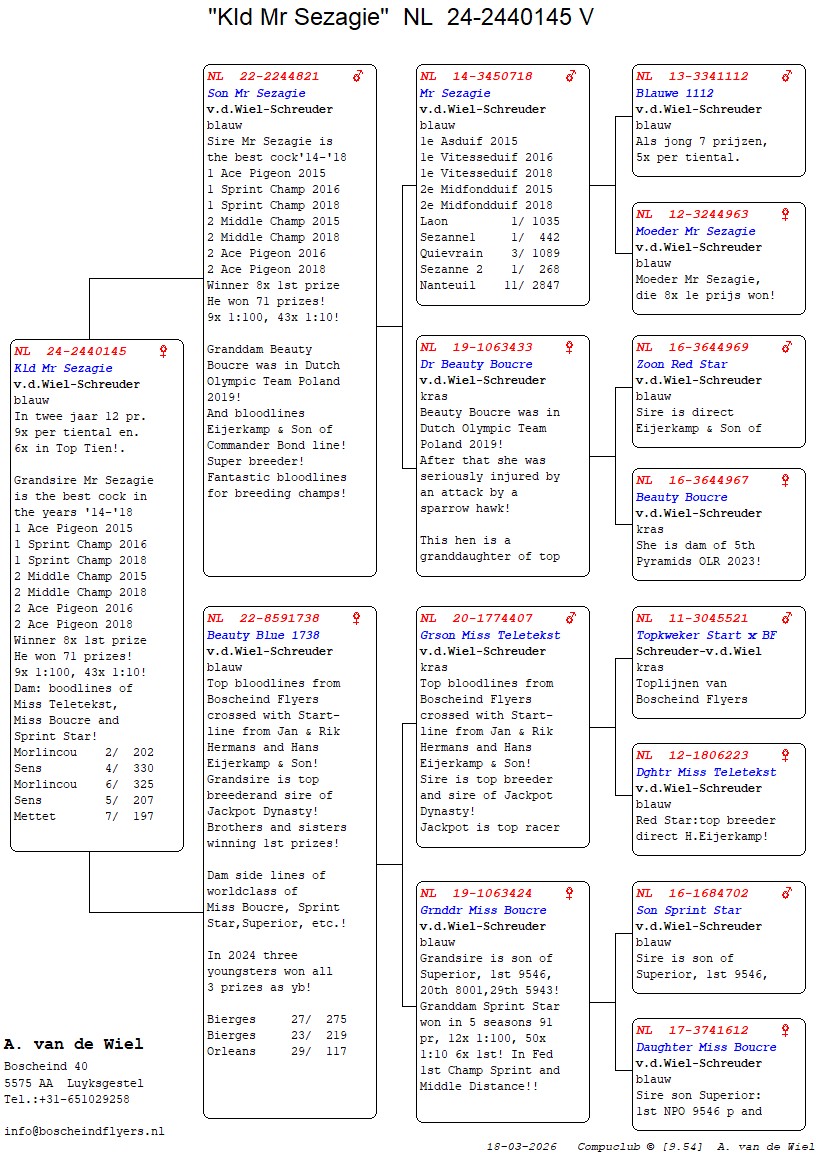Click the female symbol beside NL 22-8591738
Viewport: 816px width, 1172px height.
click(357, 618)
